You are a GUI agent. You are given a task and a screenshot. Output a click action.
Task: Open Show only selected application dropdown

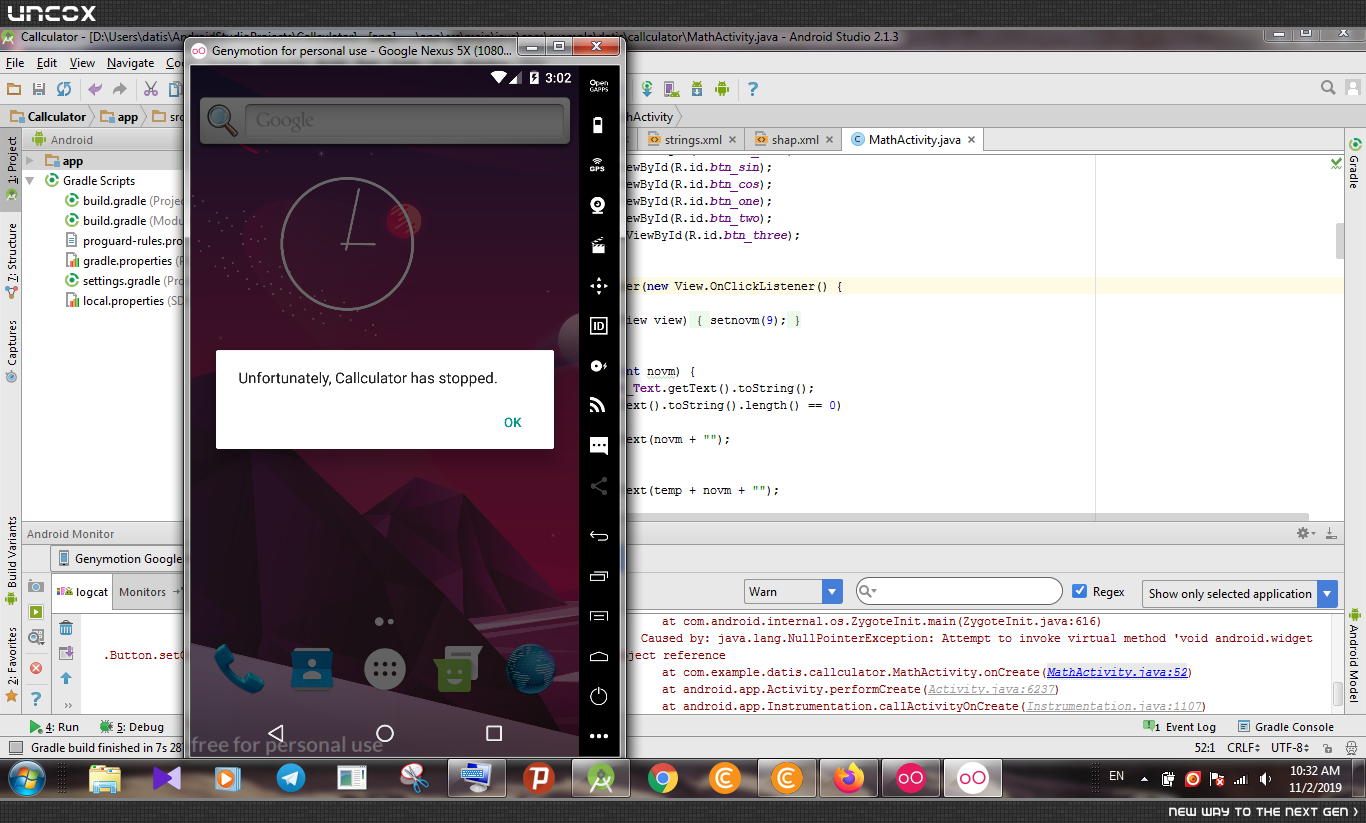pyautogui.click(x=1240, y=593)
